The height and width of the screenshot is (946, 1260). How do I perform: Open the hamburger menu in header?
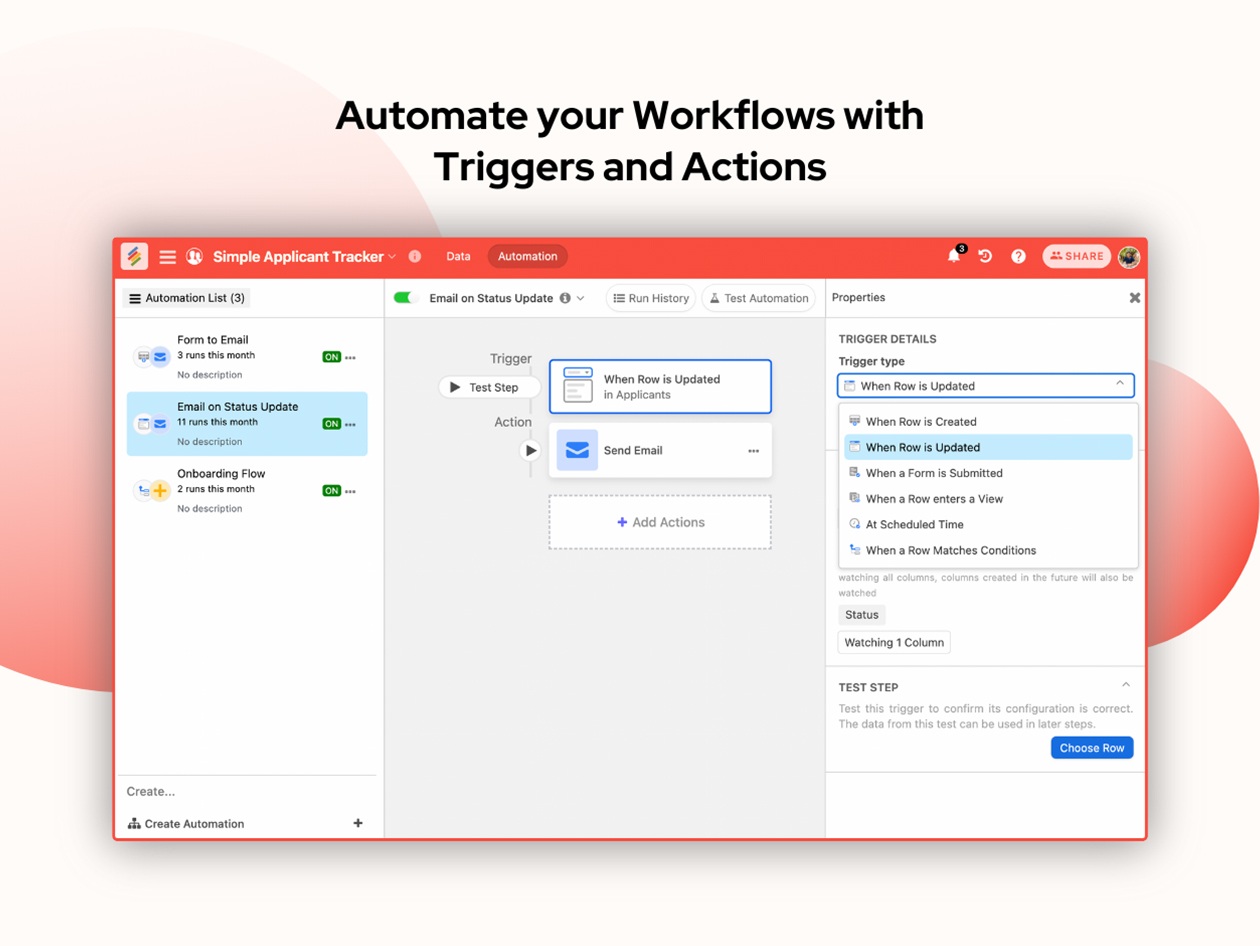[x=168, y=257]
